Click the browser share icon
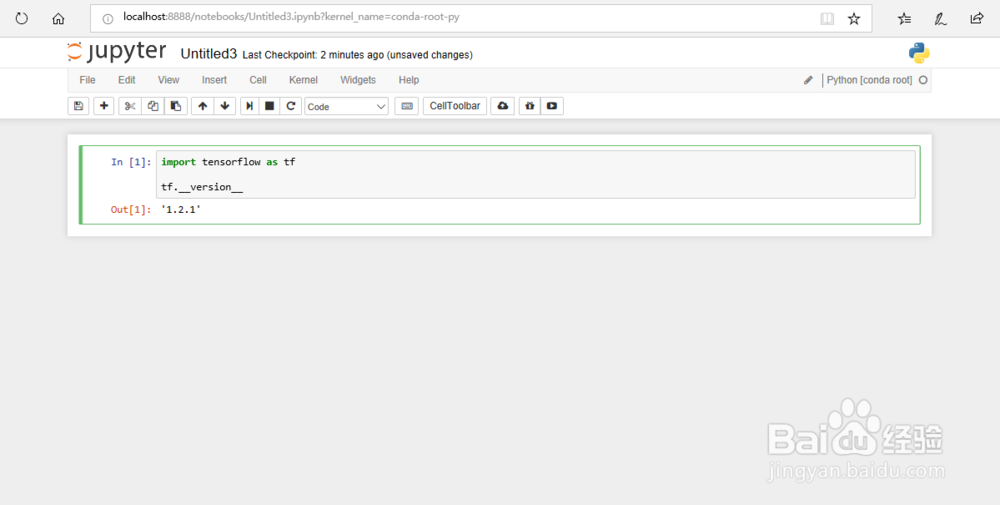 977,18
